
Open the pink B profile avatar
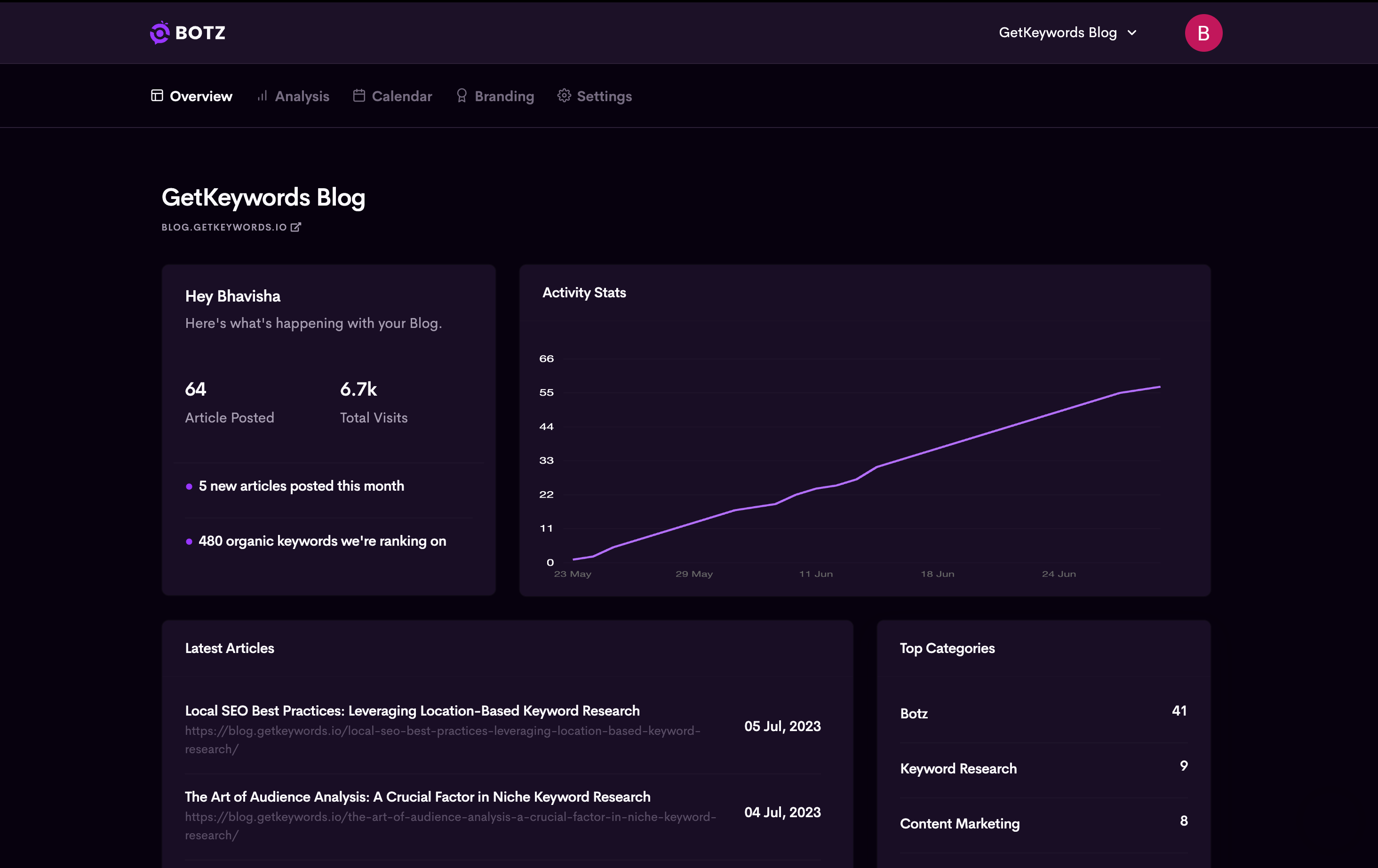click(1203, 33)
